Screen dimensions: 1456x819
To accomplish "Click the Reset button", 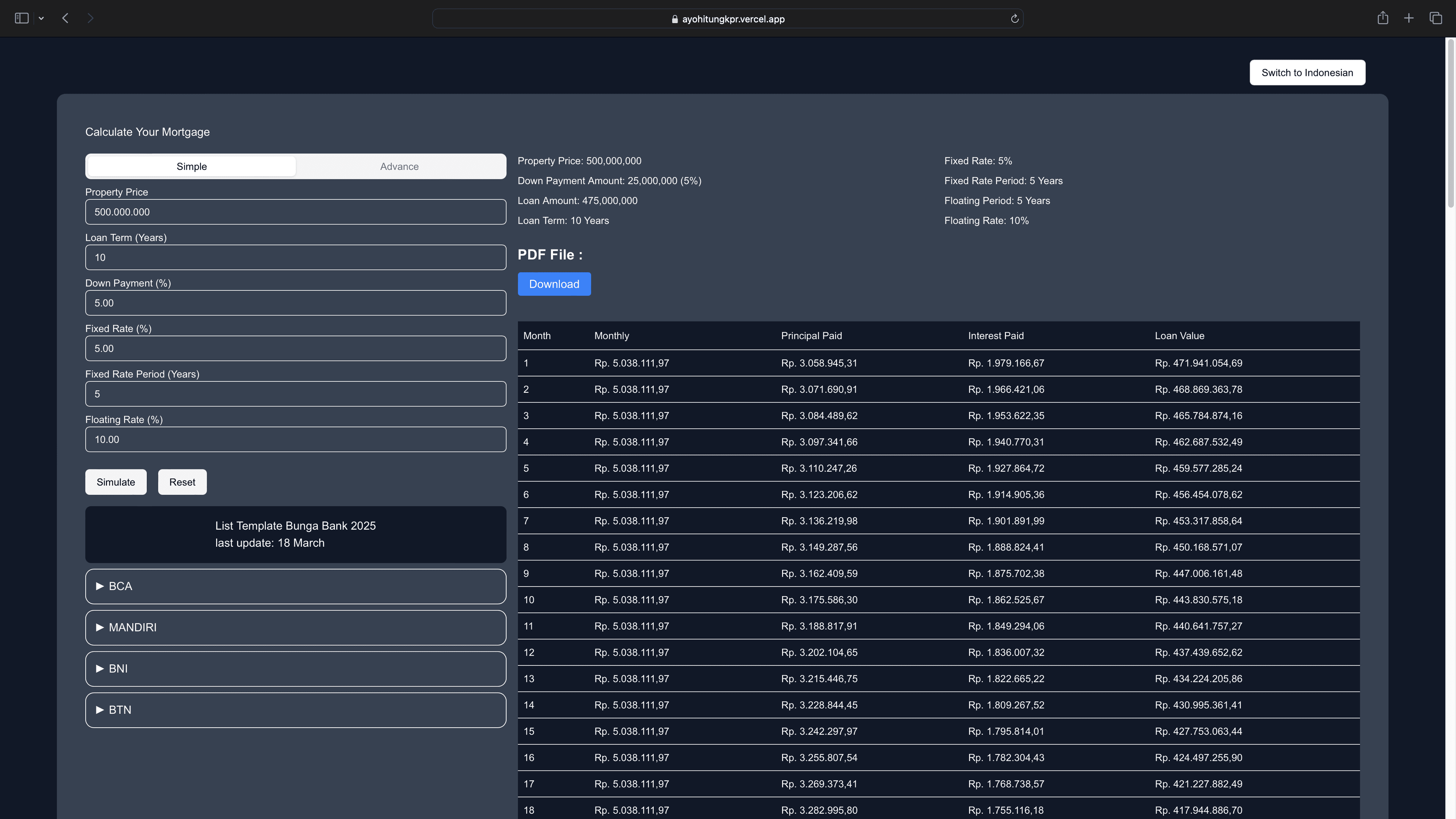I will click(x=182, y=482).
